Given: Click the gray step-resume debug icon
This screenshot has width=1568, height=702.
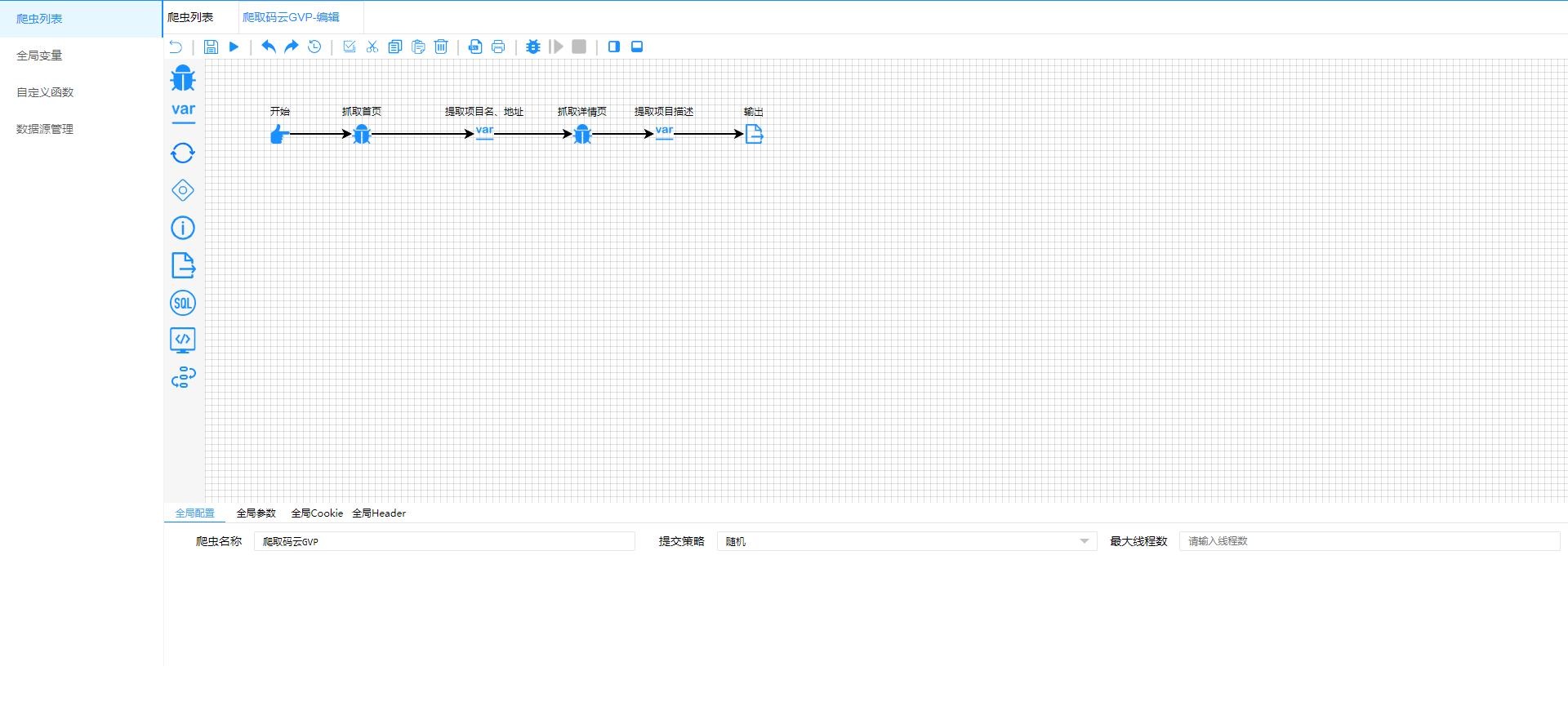Looking at the screenshot, I should (x=556, y=47).
